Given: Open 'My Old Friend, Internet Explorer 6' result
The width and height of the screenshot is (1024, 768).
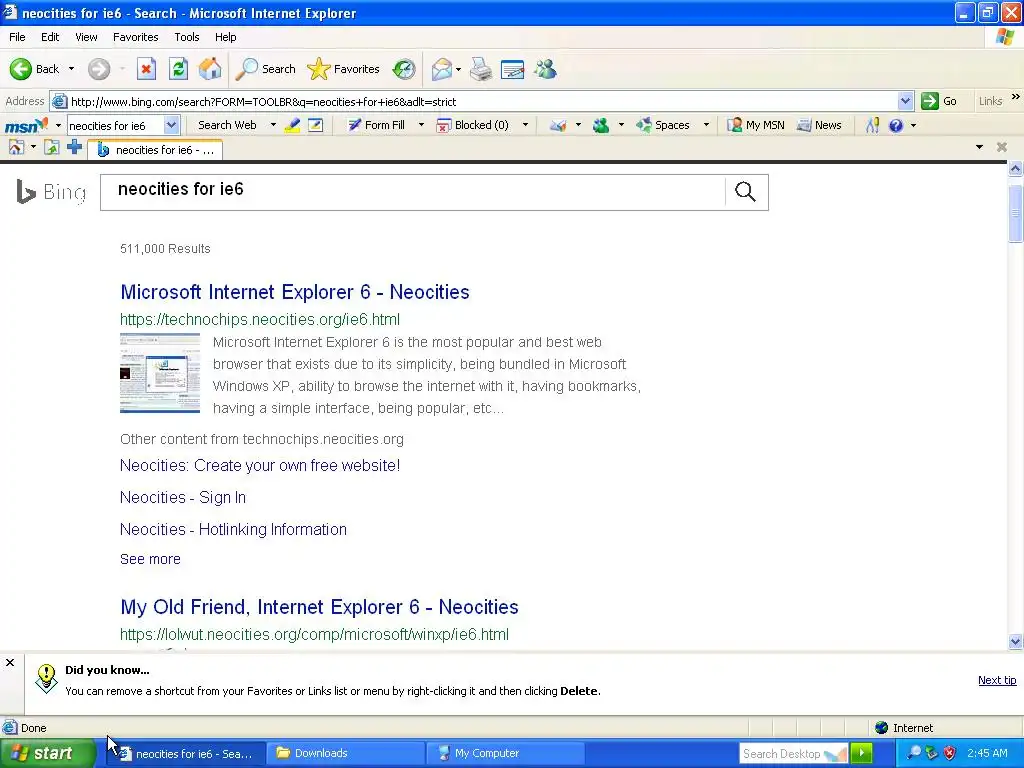Looking at the screenshot, I should [319, 607].
